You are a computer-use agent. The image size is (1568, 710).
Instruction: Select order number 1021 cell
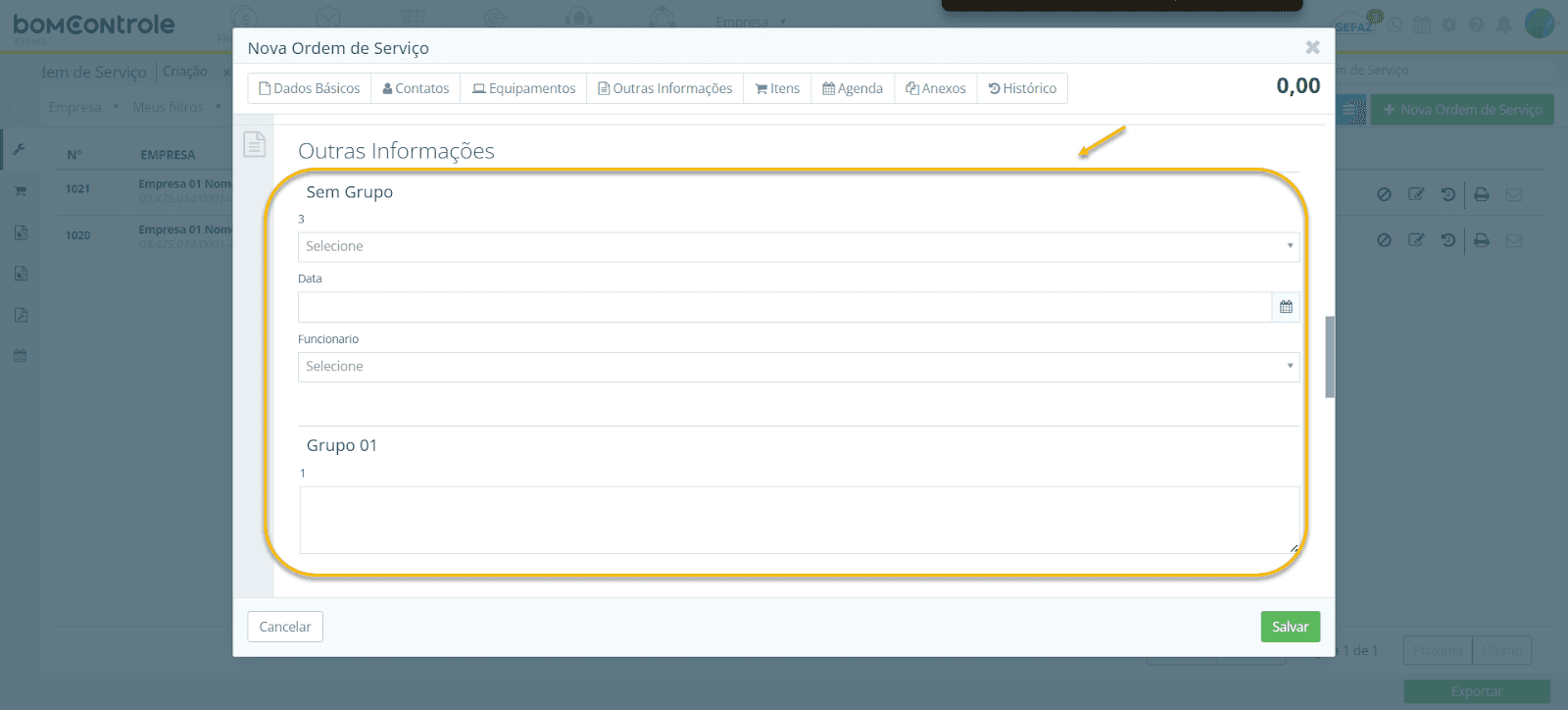77,189
